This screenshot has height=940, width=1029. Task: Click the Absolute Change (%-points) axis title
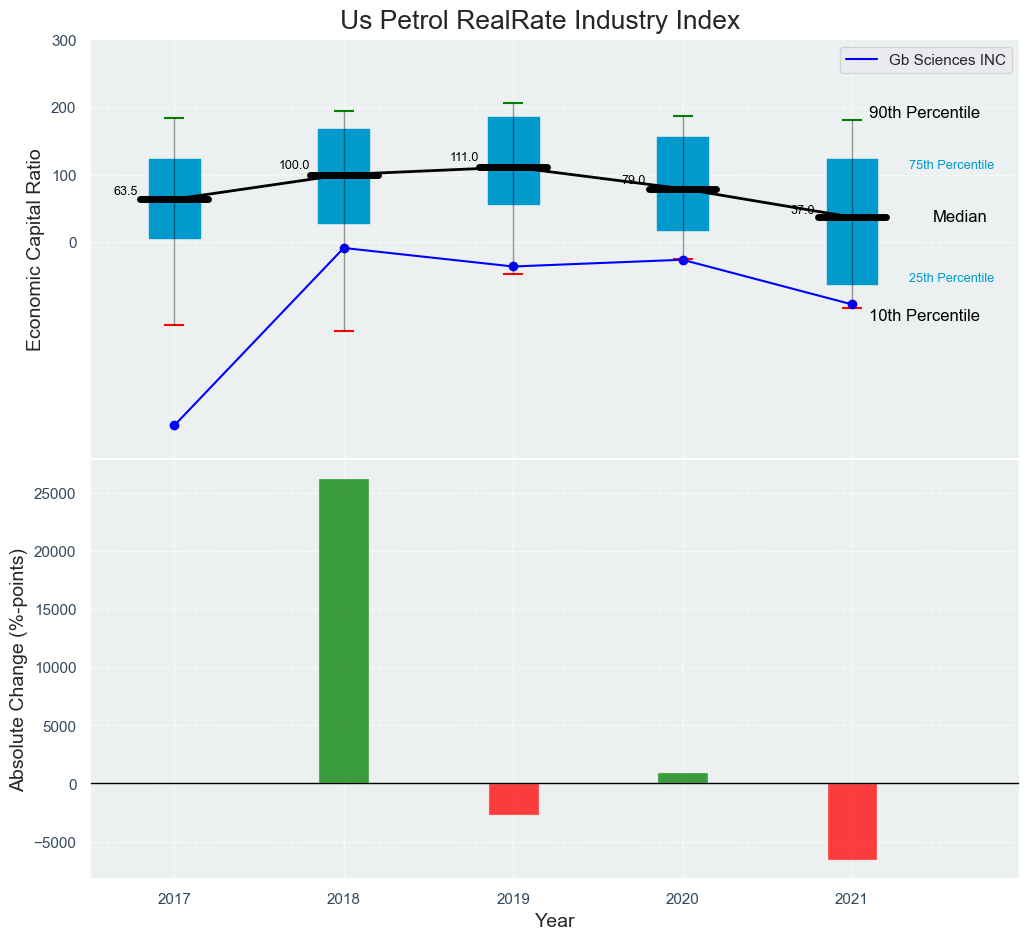(x=17, y=670)
